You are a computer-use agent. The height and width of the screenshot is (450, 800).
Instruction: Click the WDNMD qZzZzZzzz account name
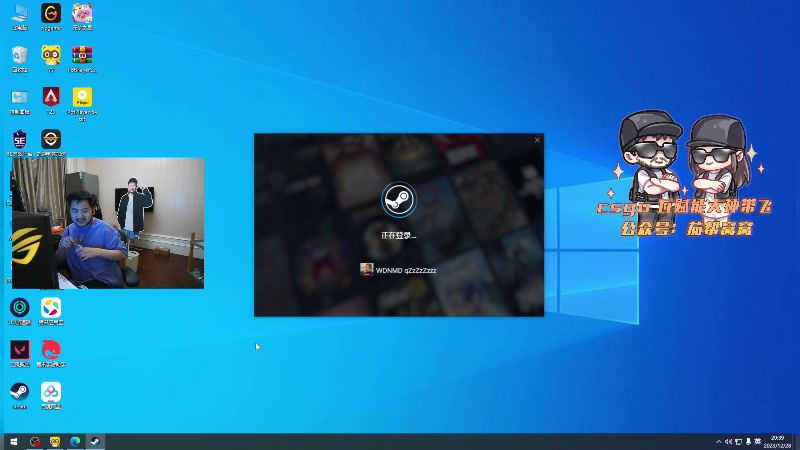406,270
